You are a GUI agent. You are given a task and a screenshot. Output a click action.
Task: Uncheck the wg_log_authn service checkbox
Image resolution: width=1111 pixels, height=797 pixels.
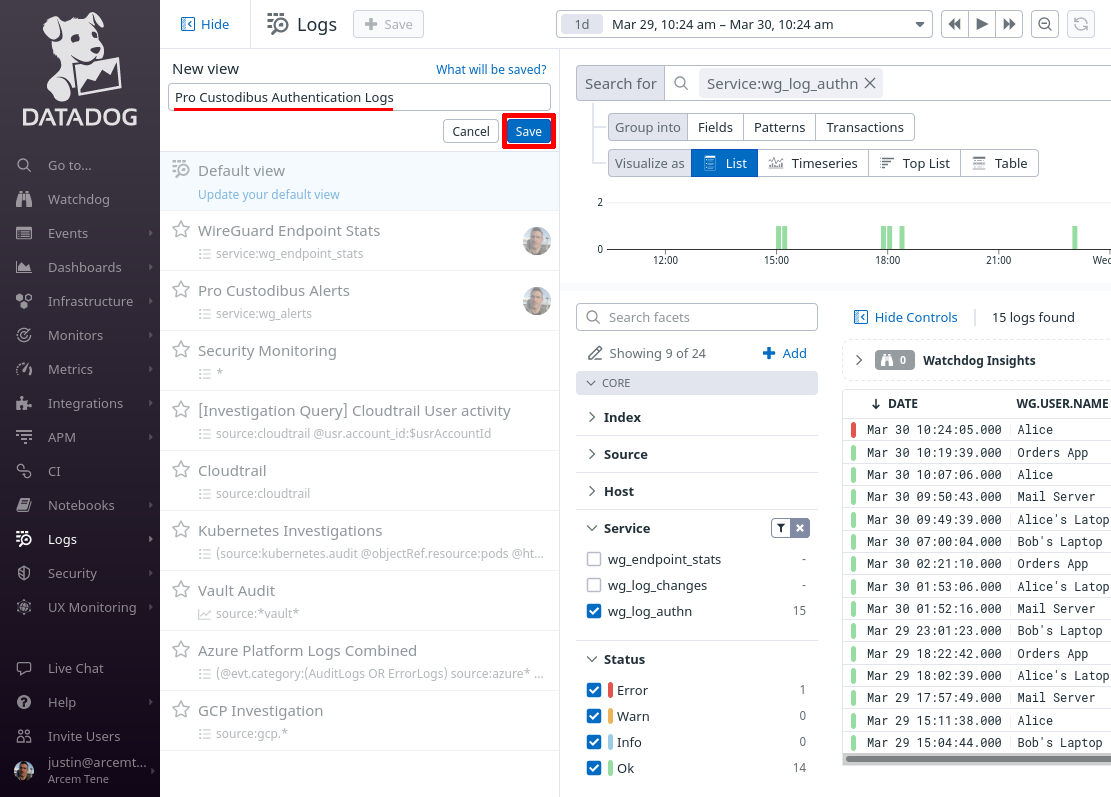(594, 611)
